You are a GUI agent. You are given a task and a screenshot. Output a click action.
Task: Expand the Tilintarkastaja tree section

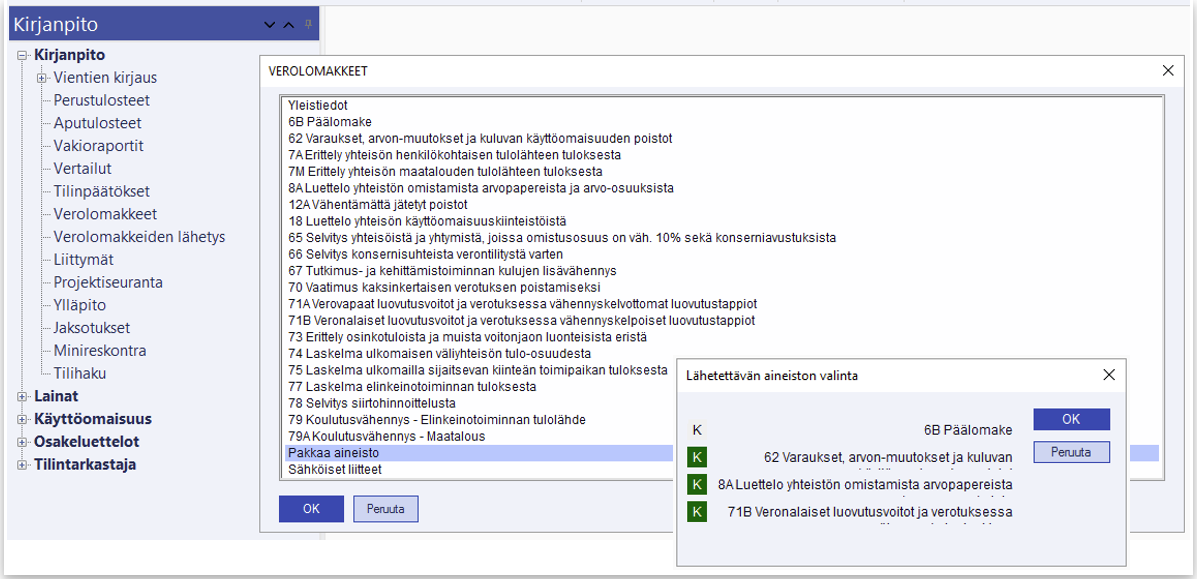click(22, 465)
